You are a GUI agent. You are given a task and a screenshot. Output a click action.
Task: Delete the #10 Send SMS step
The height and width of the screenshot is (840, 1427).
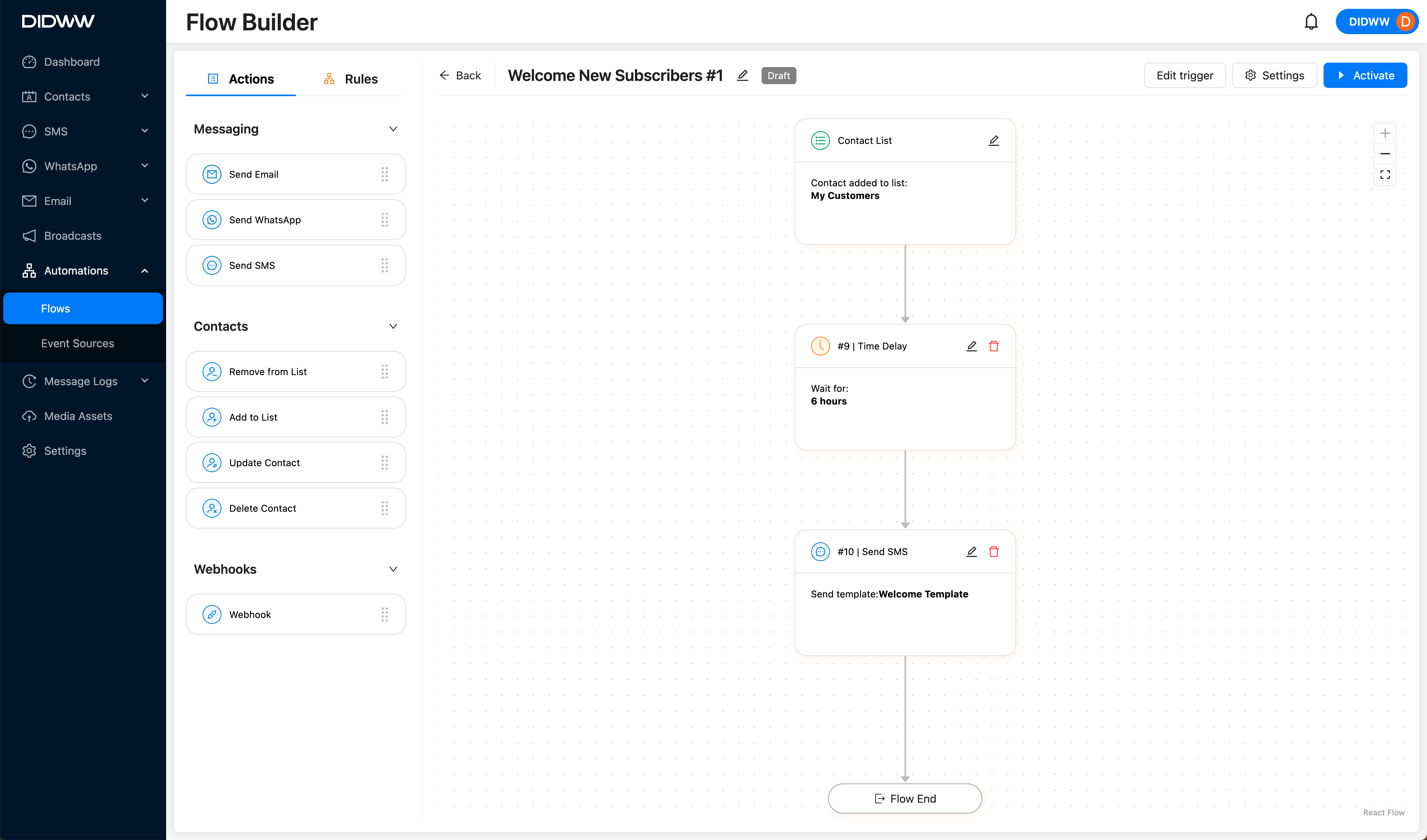pos(993,551)
